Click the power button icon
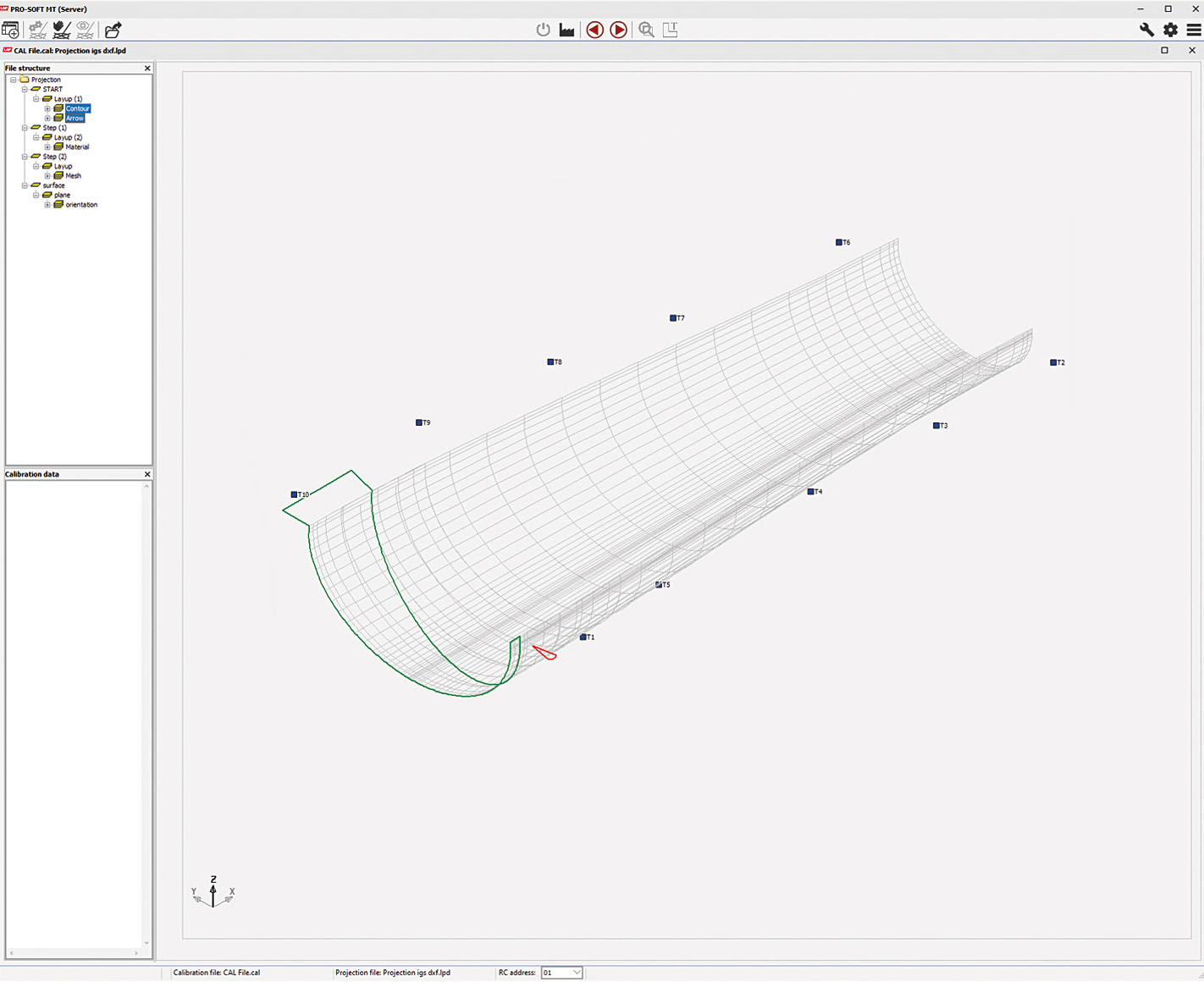The height and width of the screenshot is (982, 1204). [x=544, y=30]
